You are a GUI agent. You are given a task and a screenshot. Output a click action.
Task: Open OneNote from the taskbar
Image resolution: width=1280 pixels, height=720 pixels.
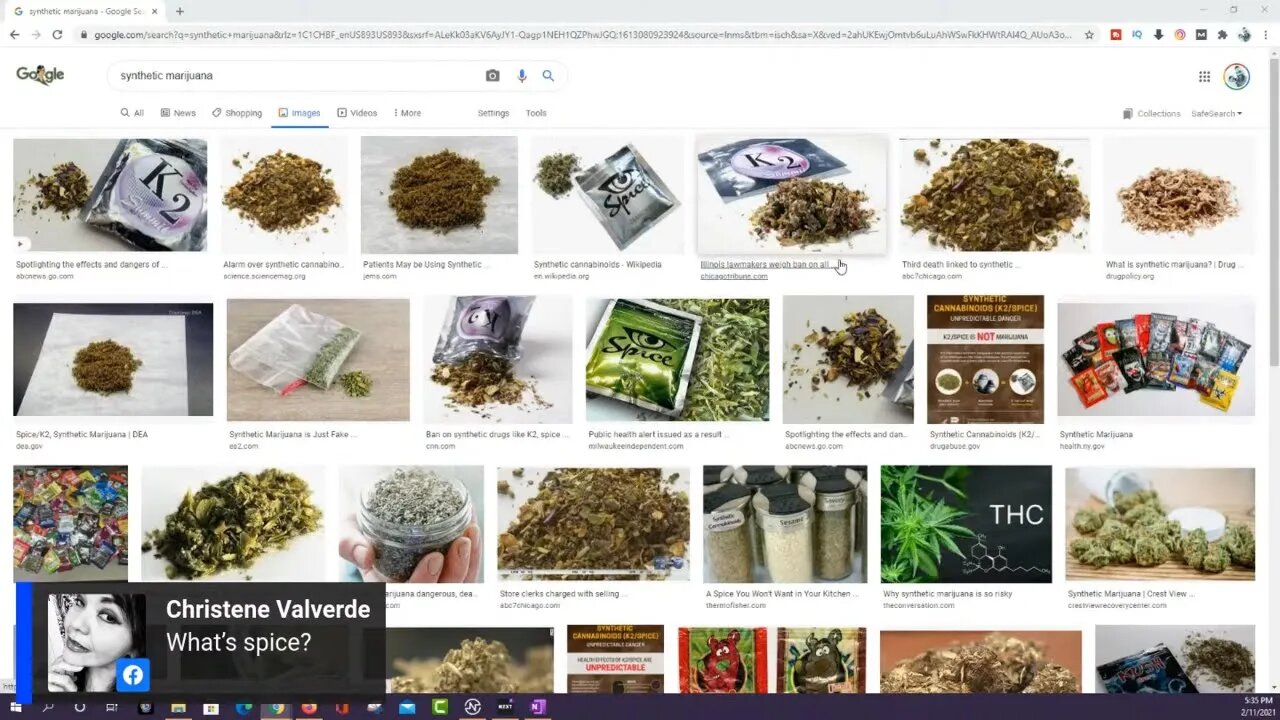(538, 708)
